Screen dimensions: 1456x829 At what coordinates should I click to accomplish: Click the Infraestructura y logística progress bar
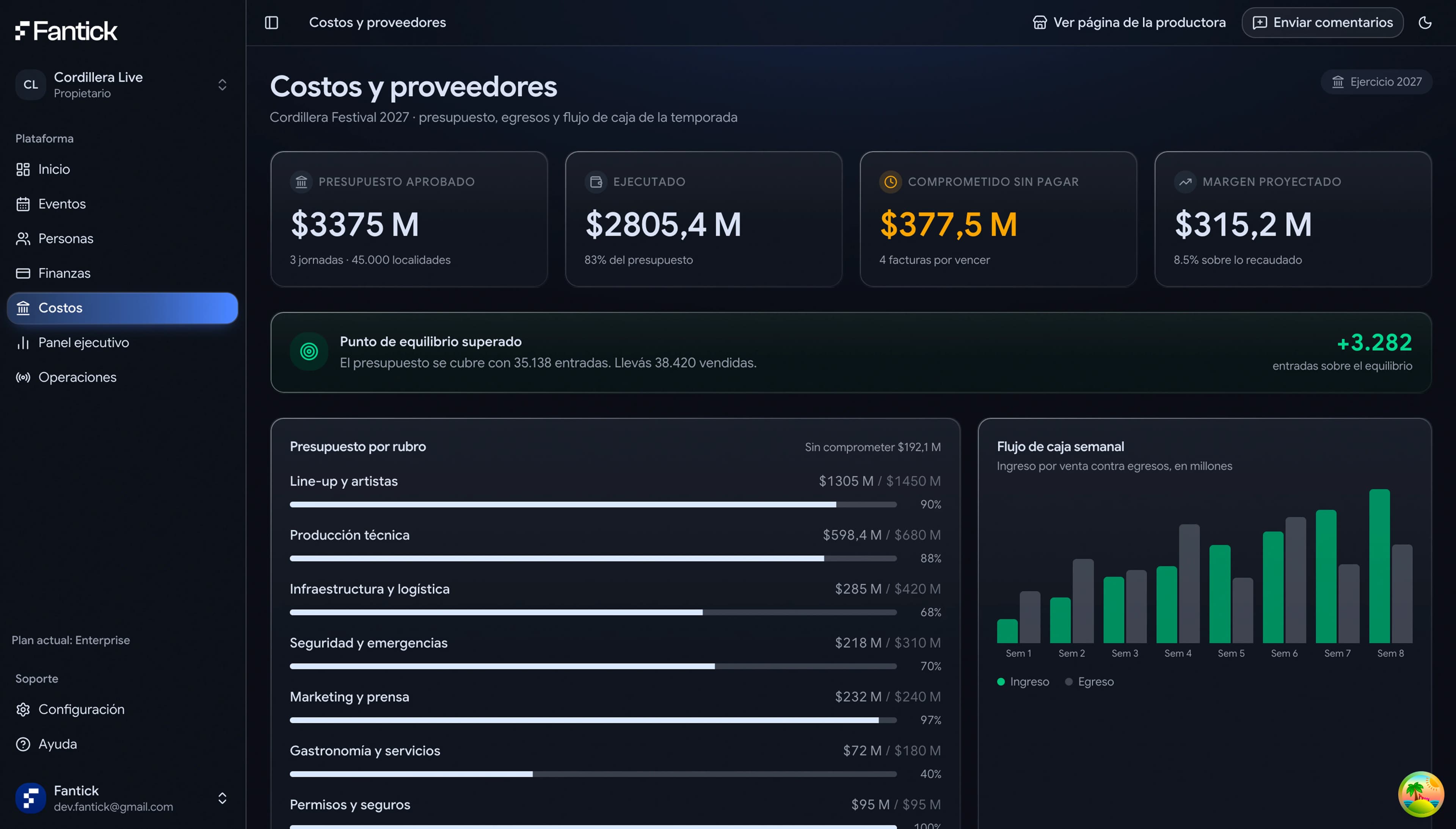[x=593, y=613]
